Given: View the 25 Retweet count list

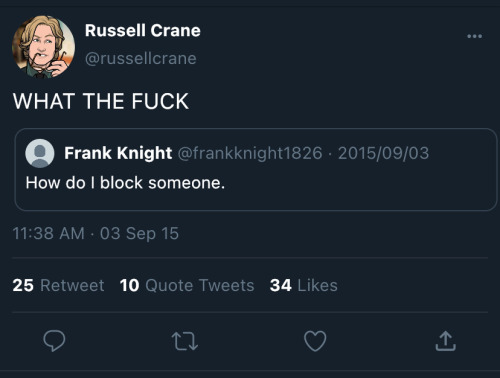Looking at the screenshot, I should click(58, 285).
